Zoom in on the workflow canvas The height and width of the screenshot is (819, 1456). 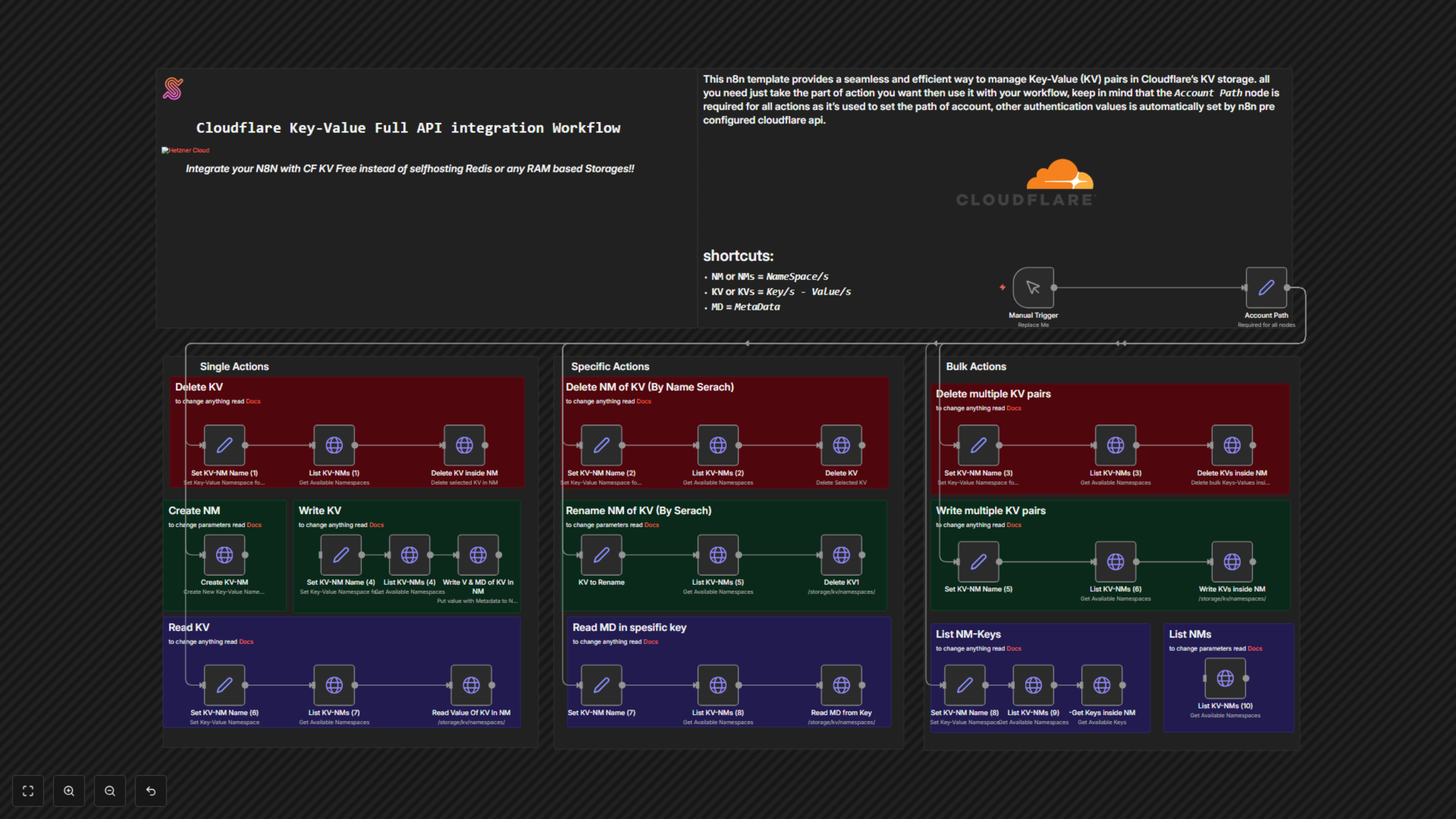[69, 791]
